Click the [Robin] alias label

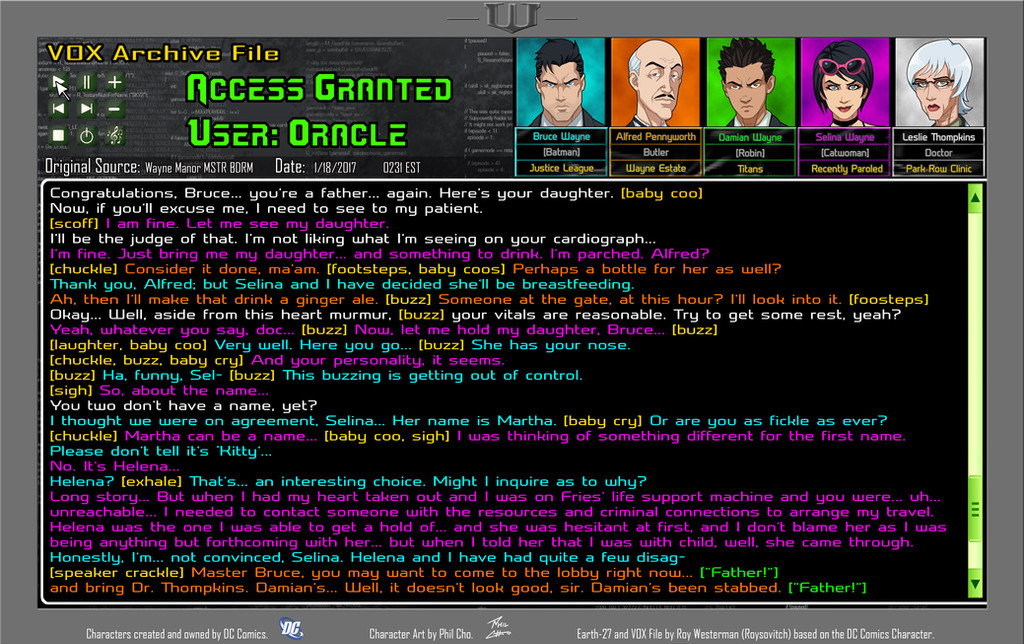750,153
